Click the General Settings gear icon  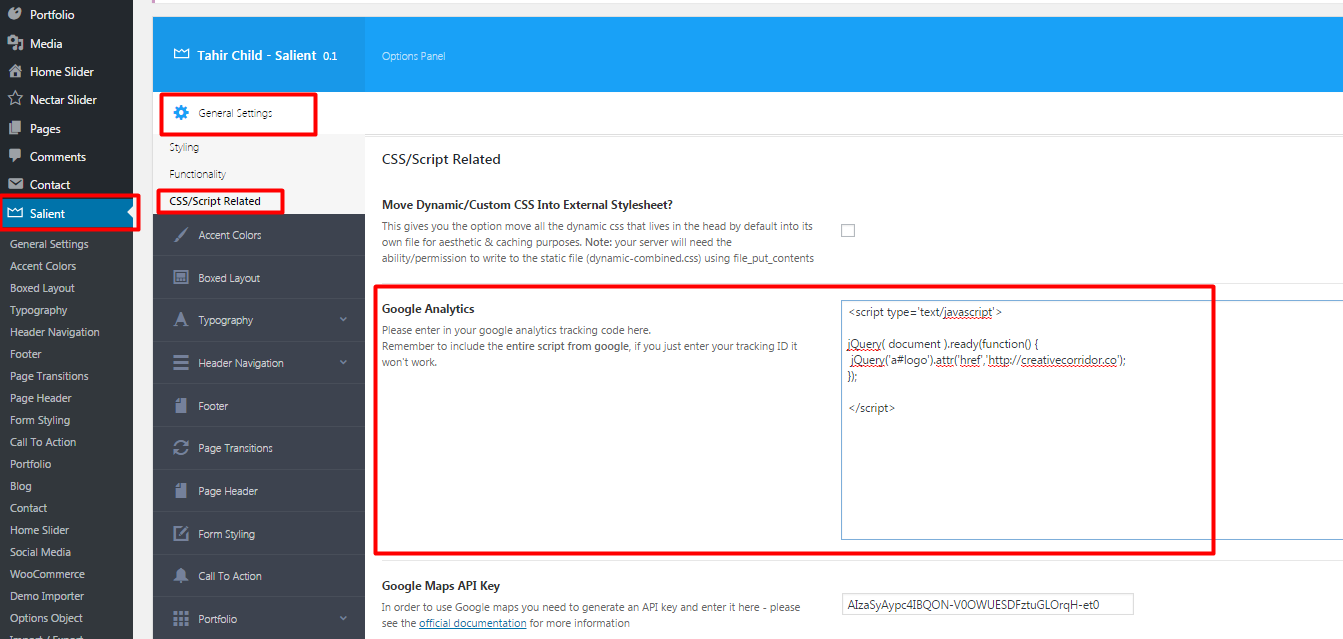[x=182, y=113]
